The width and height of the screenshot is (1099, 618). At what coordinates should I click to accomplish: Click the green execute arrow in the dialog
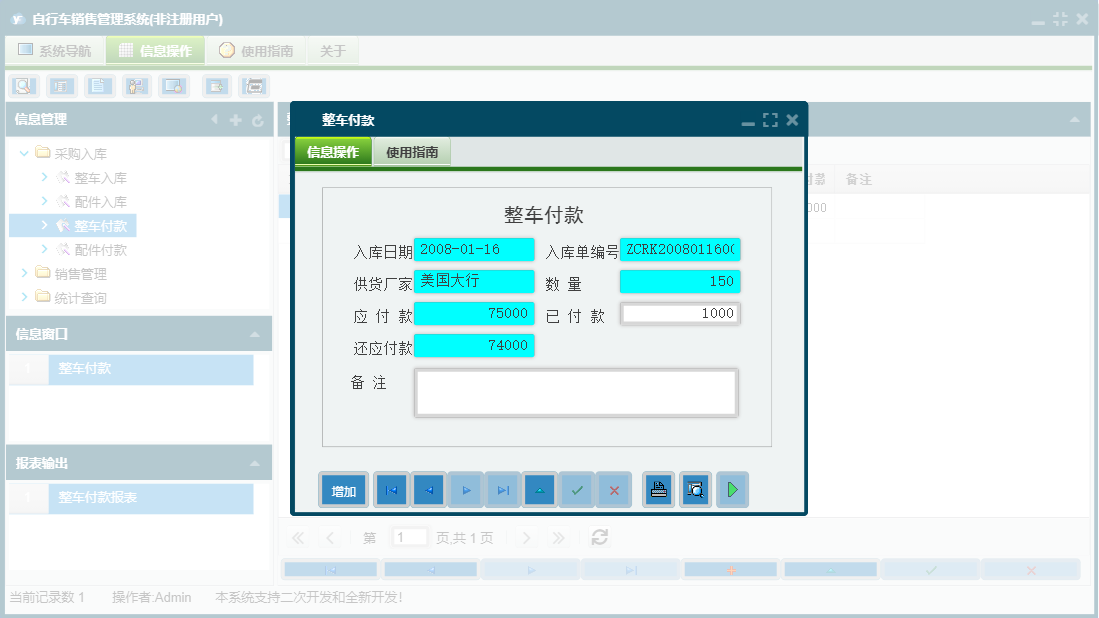732,489
